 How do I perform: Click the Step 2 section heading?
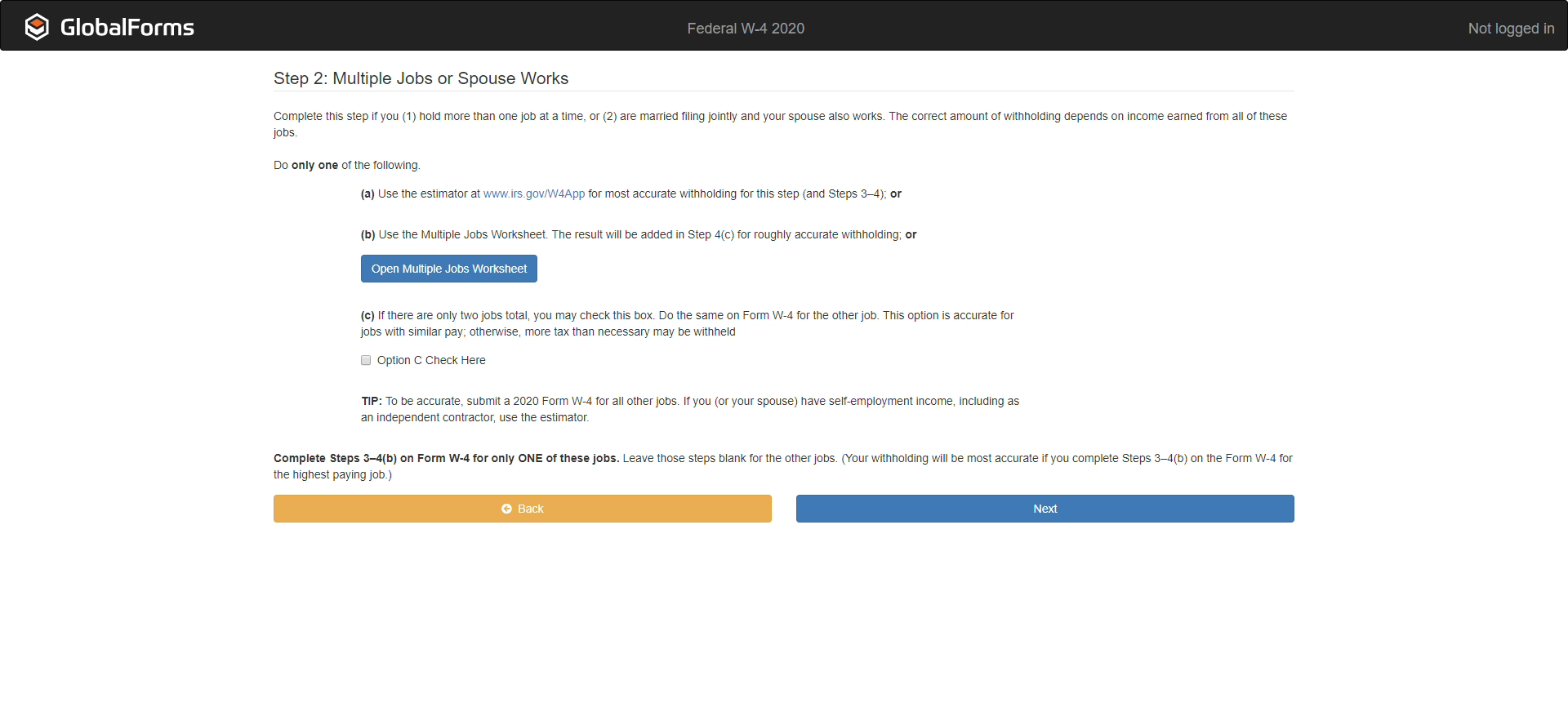tap(421, 78)
